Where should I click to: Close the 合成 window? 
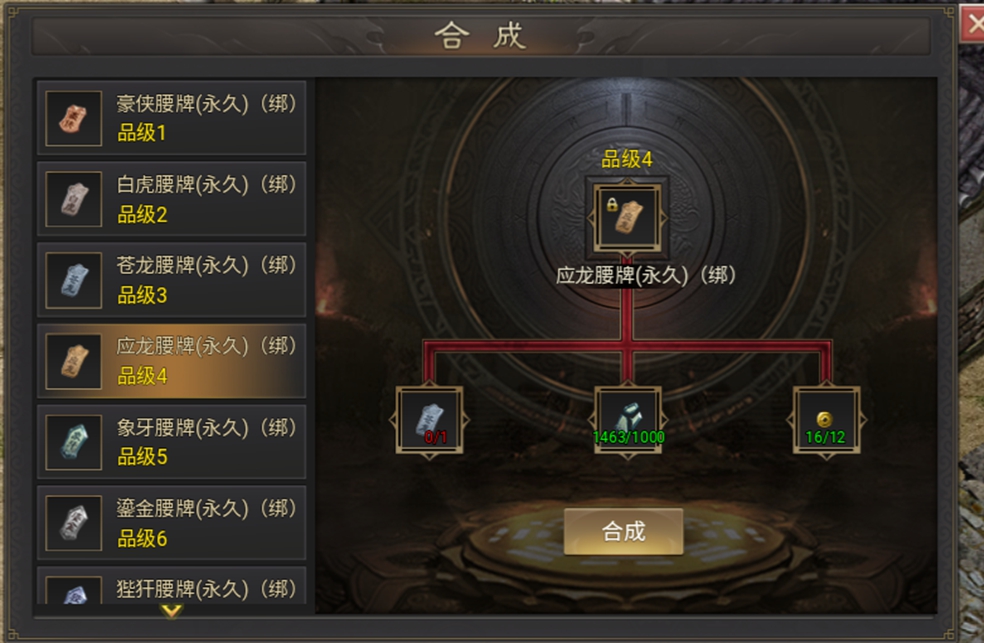[x=973, y=24]
